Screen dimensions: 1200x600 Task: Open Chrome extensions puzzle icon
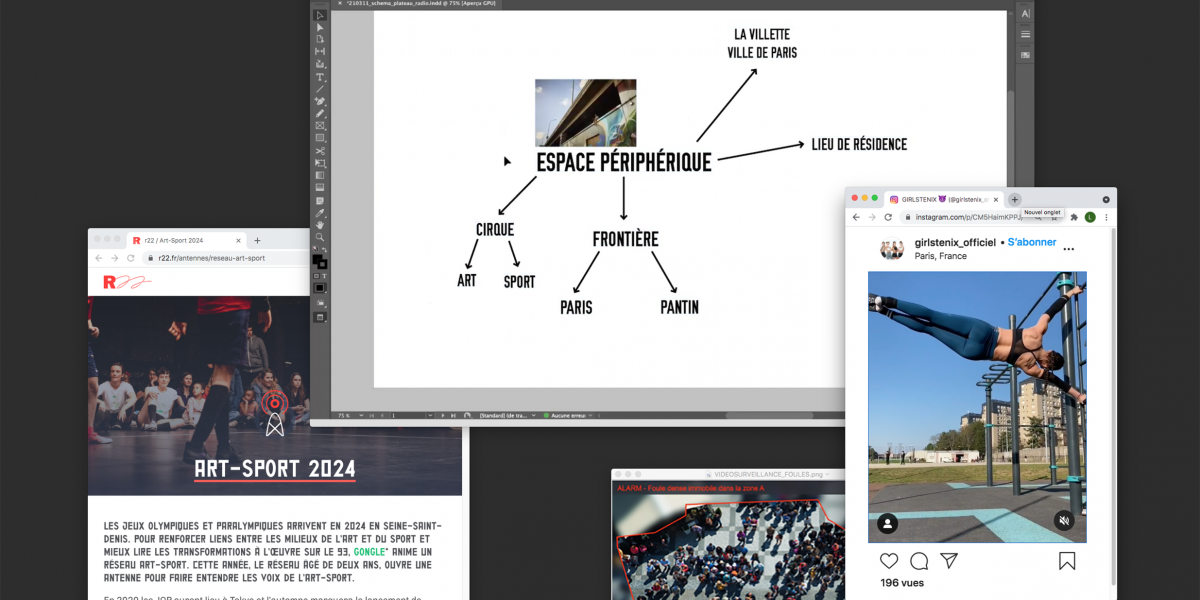click(1074, 217)
